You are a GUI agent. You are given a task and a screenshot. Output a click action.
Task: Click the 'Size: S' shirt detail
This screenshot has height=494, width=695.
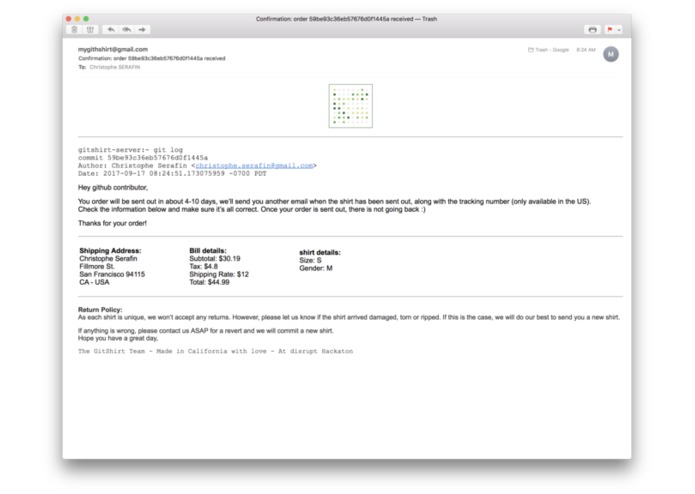310,261
